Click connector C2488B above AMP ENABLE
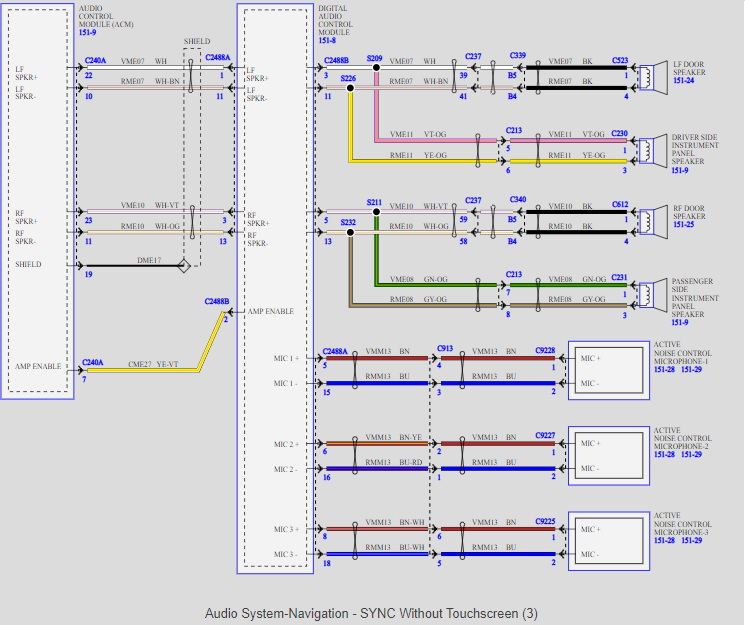This screenshot has width=745, height=625. [x=217, y=301]
